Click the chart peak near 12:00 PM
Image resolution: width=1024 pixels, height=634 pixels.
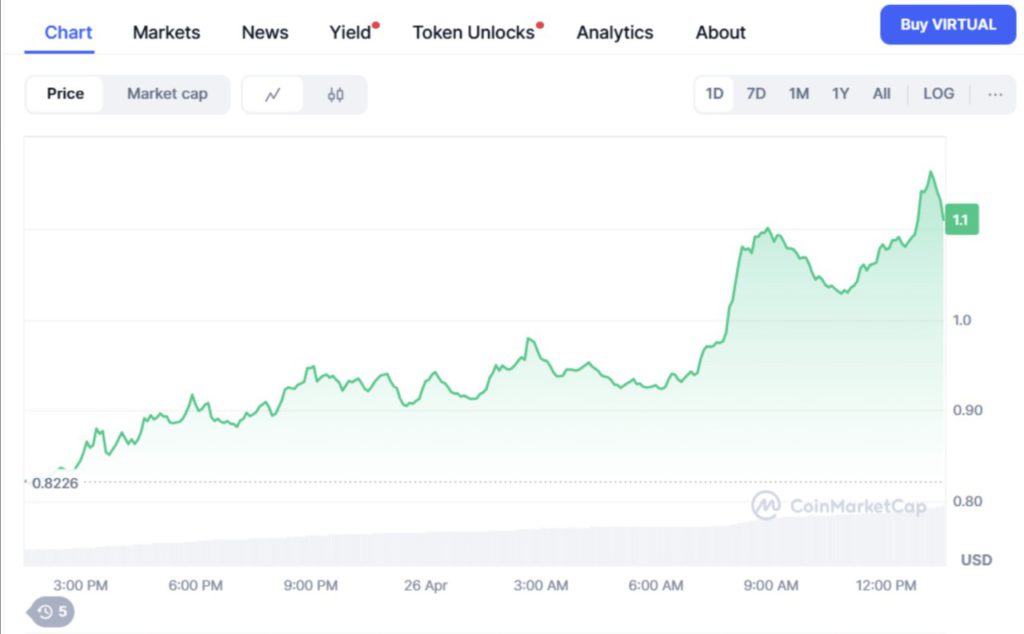(x=931, y=173)
